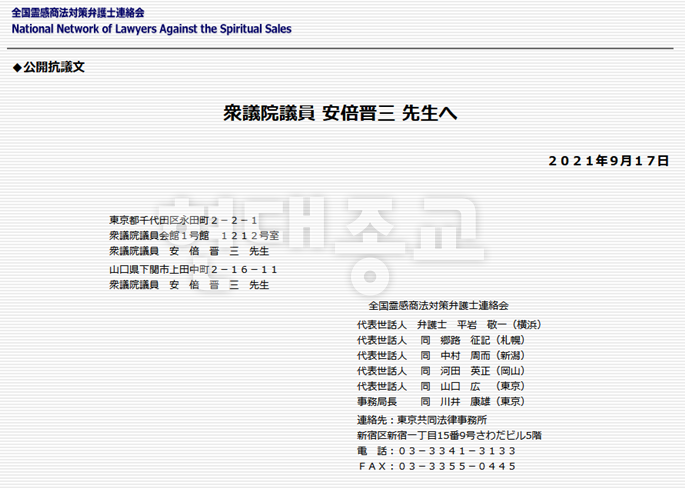
Task: Click address line 山口県下関市上田中町2-16-11
Action: 193,269
